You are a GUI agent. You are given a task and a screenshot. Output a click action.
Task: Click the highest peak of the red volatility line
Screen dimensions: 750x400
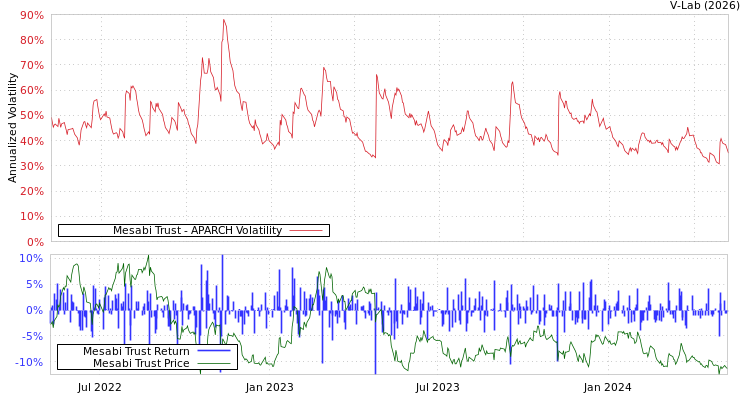coord(224,20)
